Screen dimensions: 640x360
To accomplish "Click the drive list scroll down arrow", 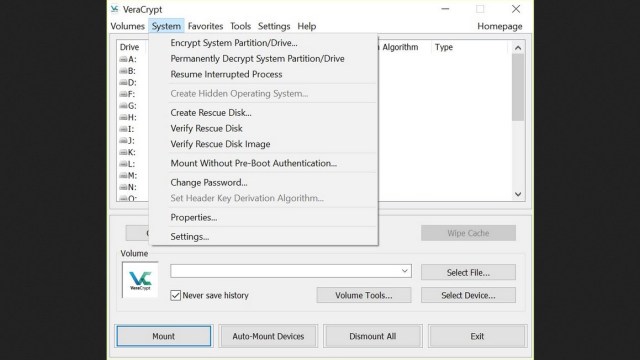I will 518,194.
